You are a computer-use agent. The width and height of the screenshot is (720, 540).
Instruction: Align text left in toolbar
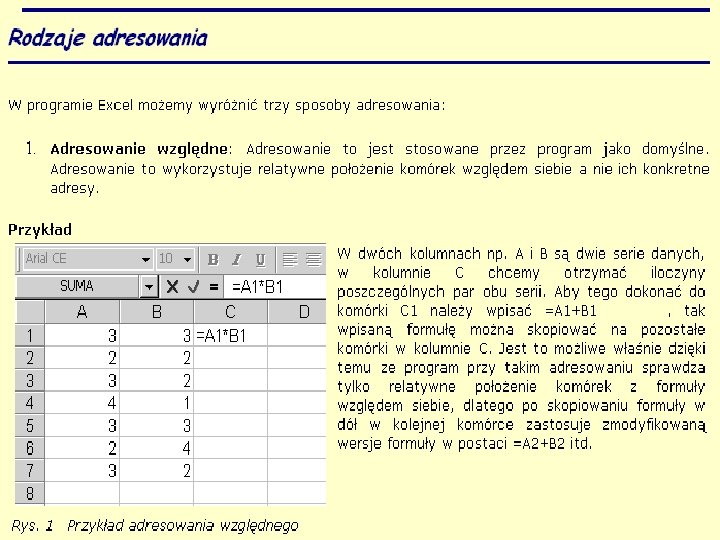pos(290,260)
